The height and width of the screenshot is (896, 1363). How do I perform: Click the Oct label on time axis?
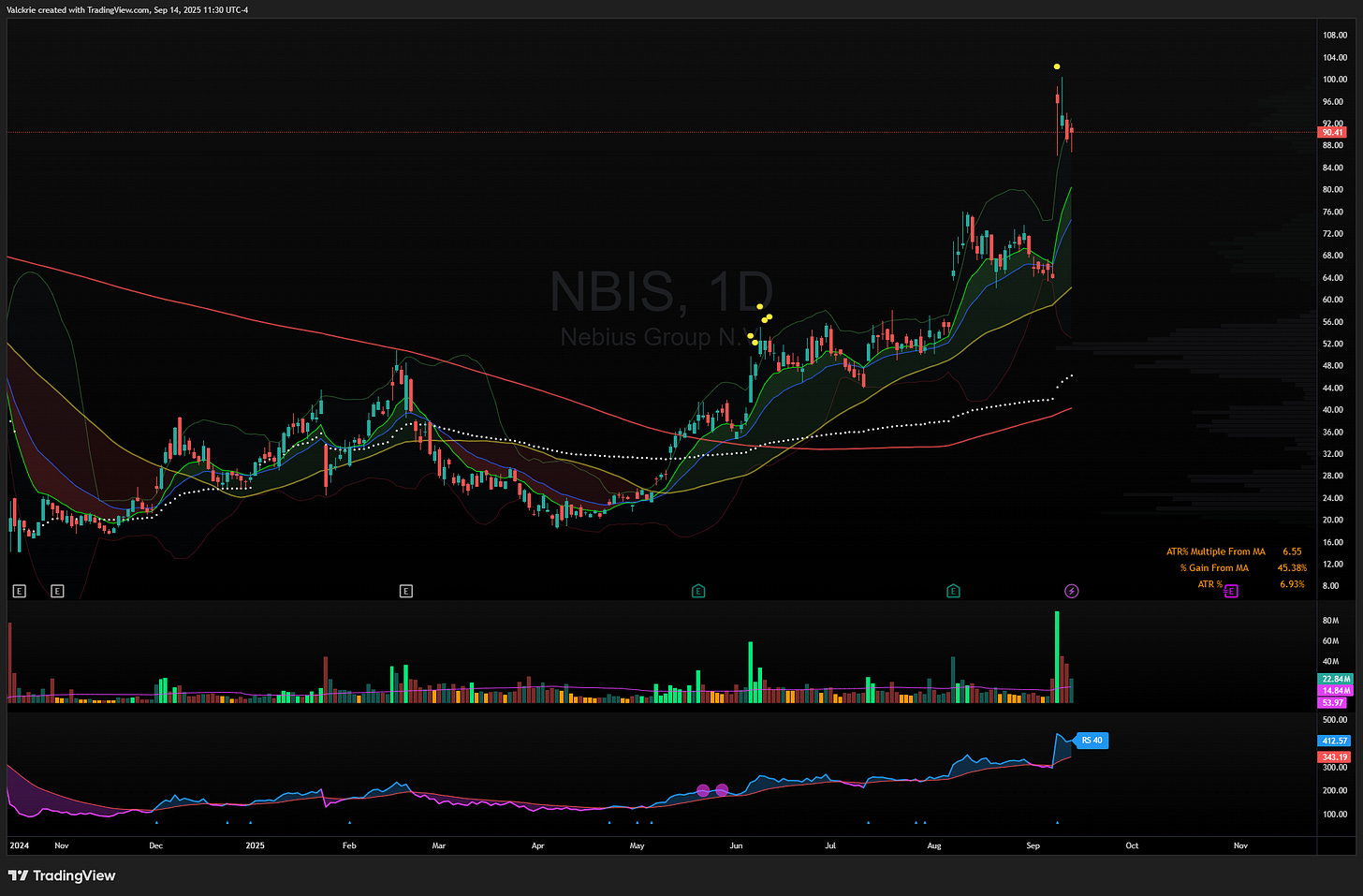click(1132, 845)
